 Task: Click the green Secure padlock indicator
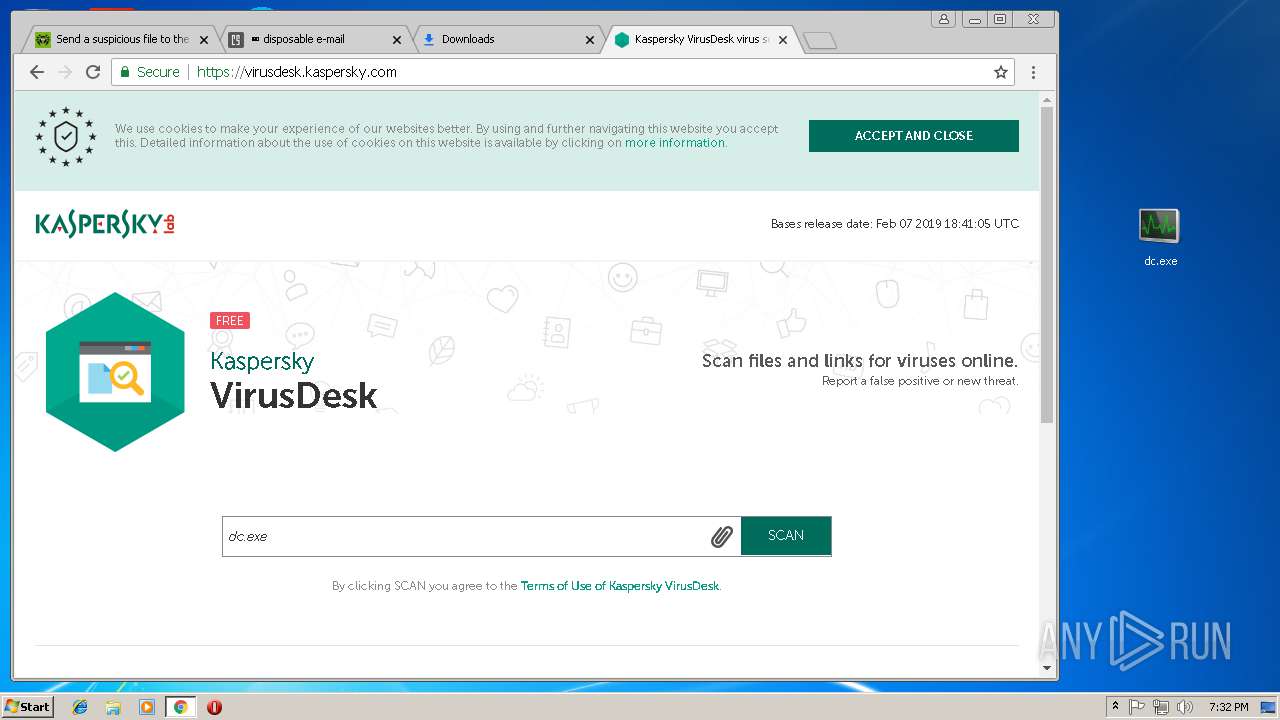pyautogui.click(x=150, y=72)
